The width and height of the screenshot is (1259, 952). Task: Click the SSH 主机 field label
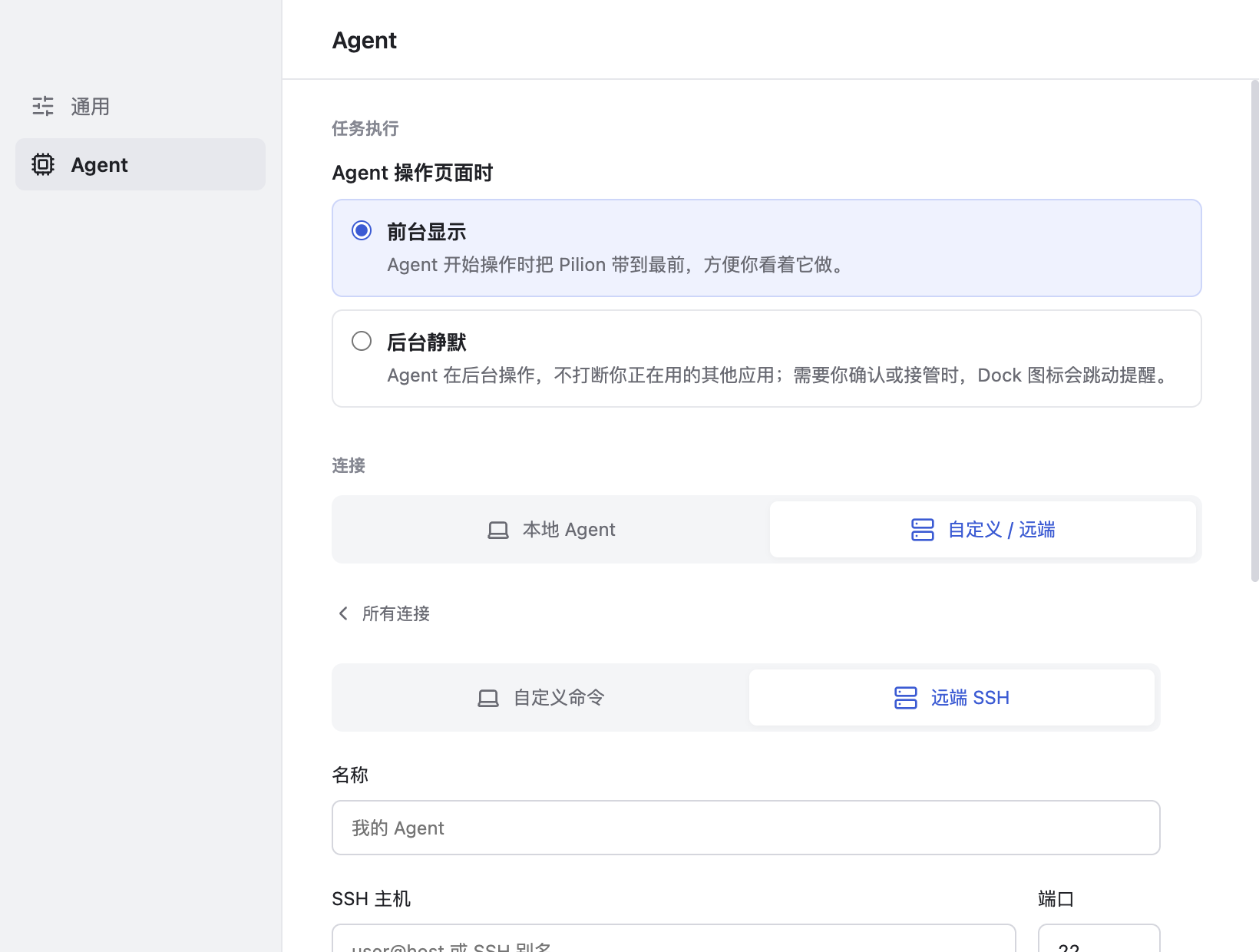[372, 898]
